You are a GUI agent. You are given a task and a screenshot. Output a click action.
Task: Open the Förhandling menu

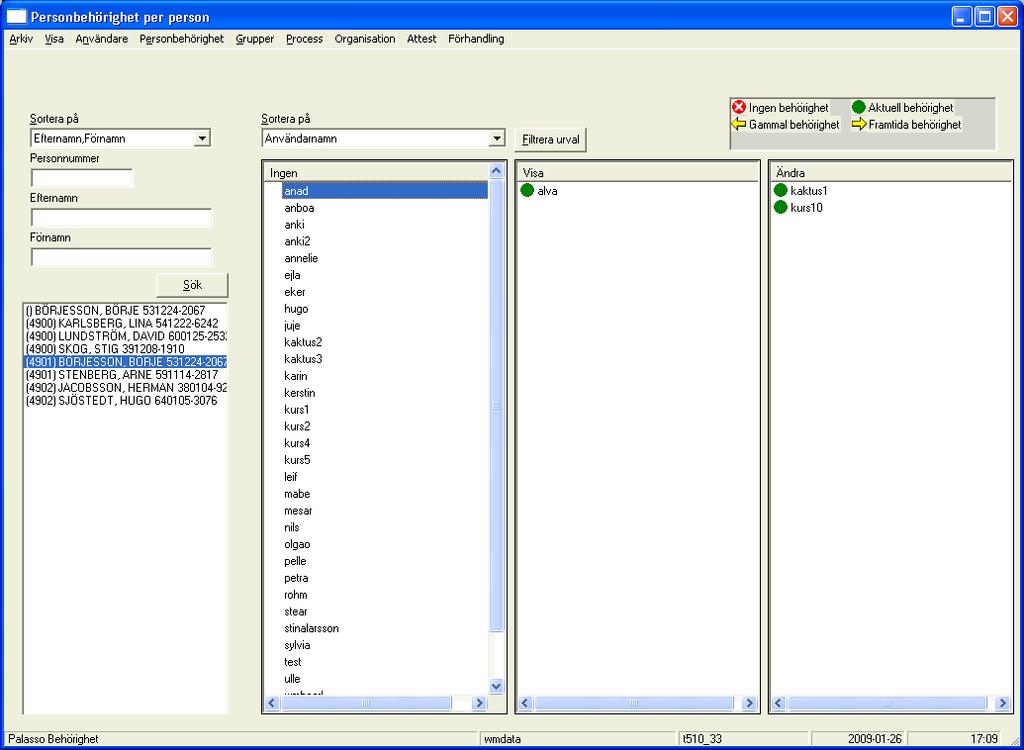point(476,39)
